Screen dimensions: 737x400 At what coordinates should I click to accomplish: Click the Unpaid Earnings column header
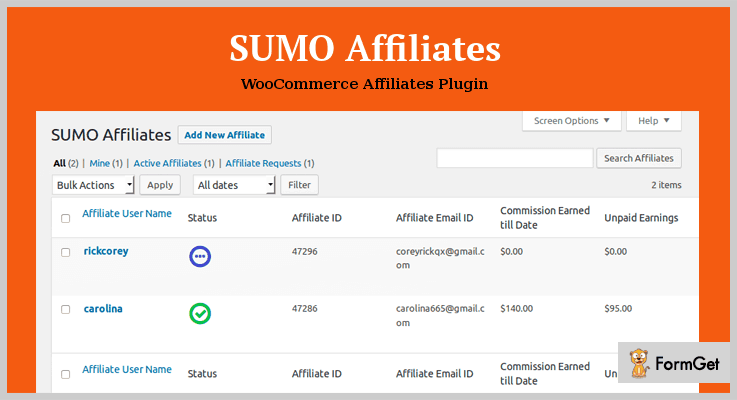click(x=641, y=218)
